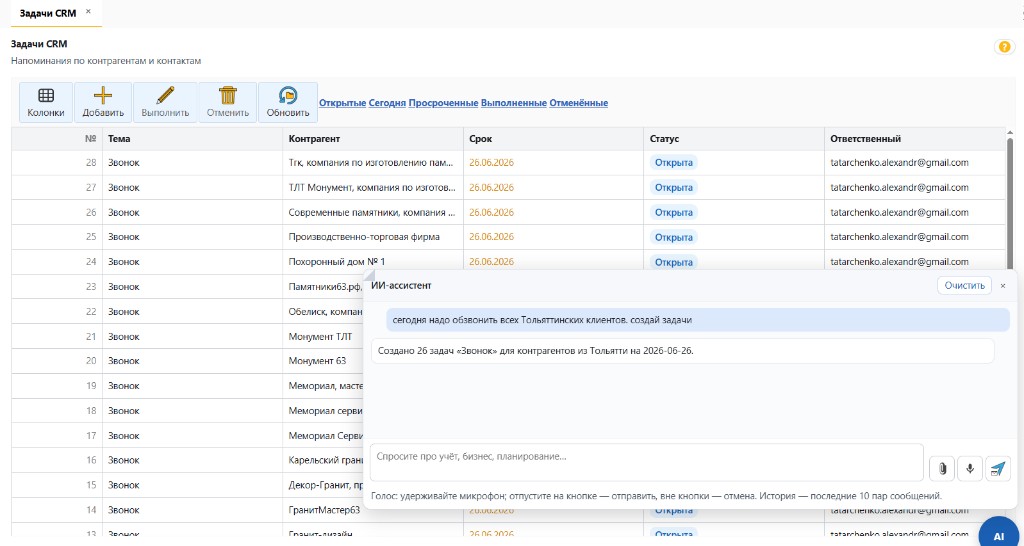Select Памятники63.рф contractor cell
Viewport: 1024px width, 546px height.
(x=325, y=287)
